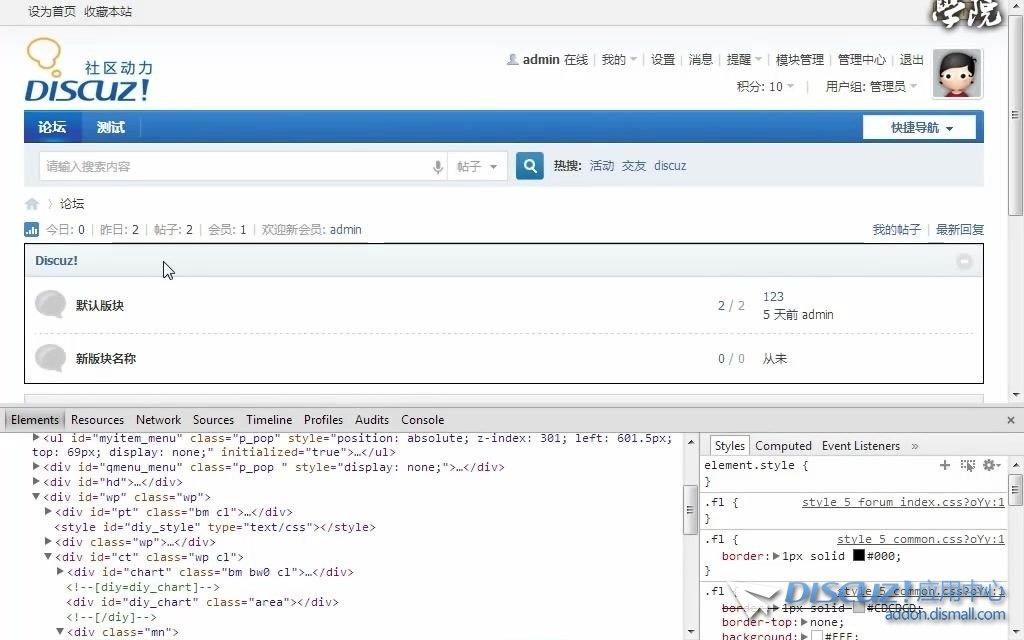The image size is (1024, 640).
Task: Click the Toggle Element State icon
Action: (x=967, y=465)
